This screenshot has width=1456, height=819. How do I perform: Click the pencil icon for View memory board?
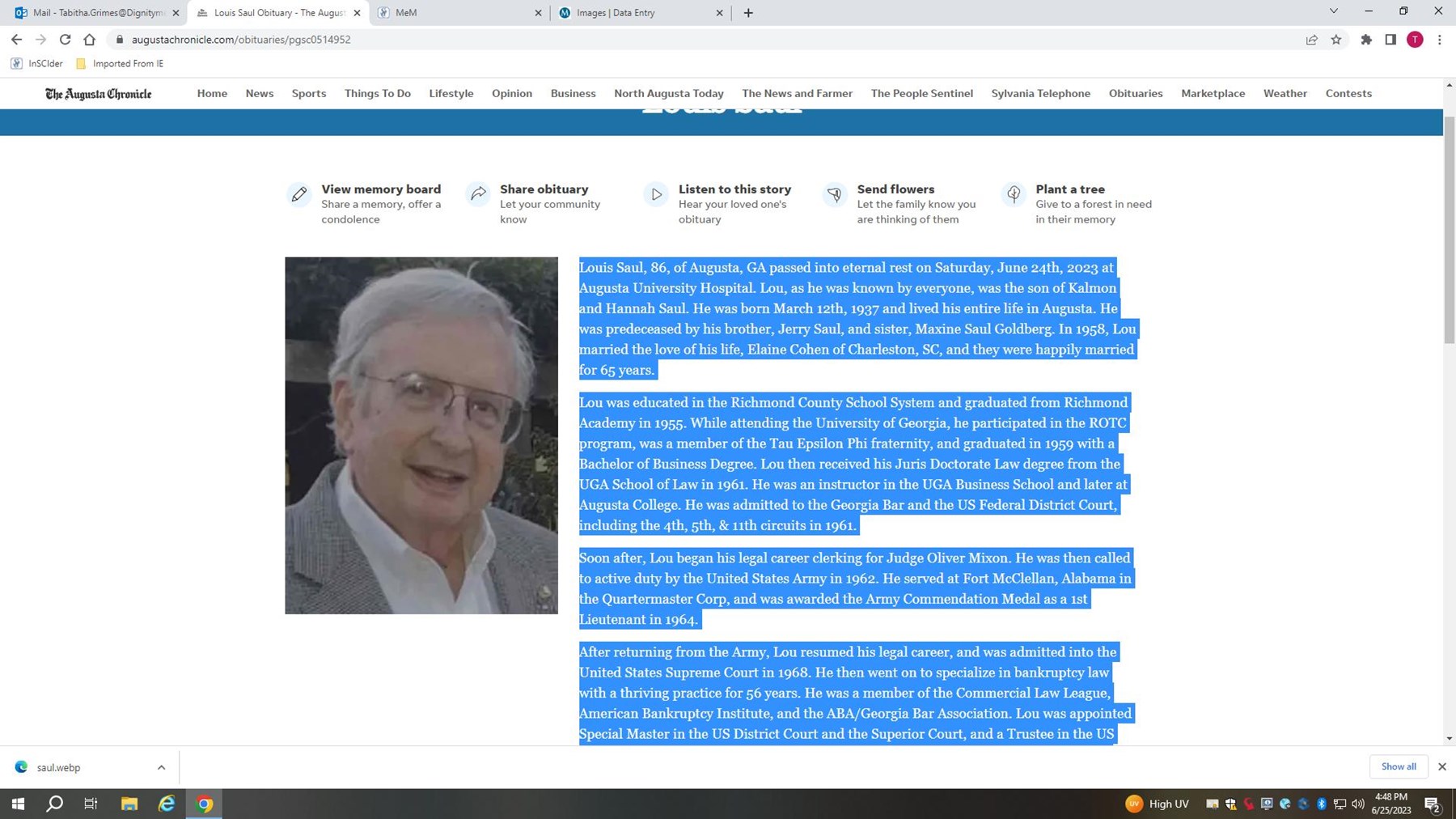click(298, 194)
